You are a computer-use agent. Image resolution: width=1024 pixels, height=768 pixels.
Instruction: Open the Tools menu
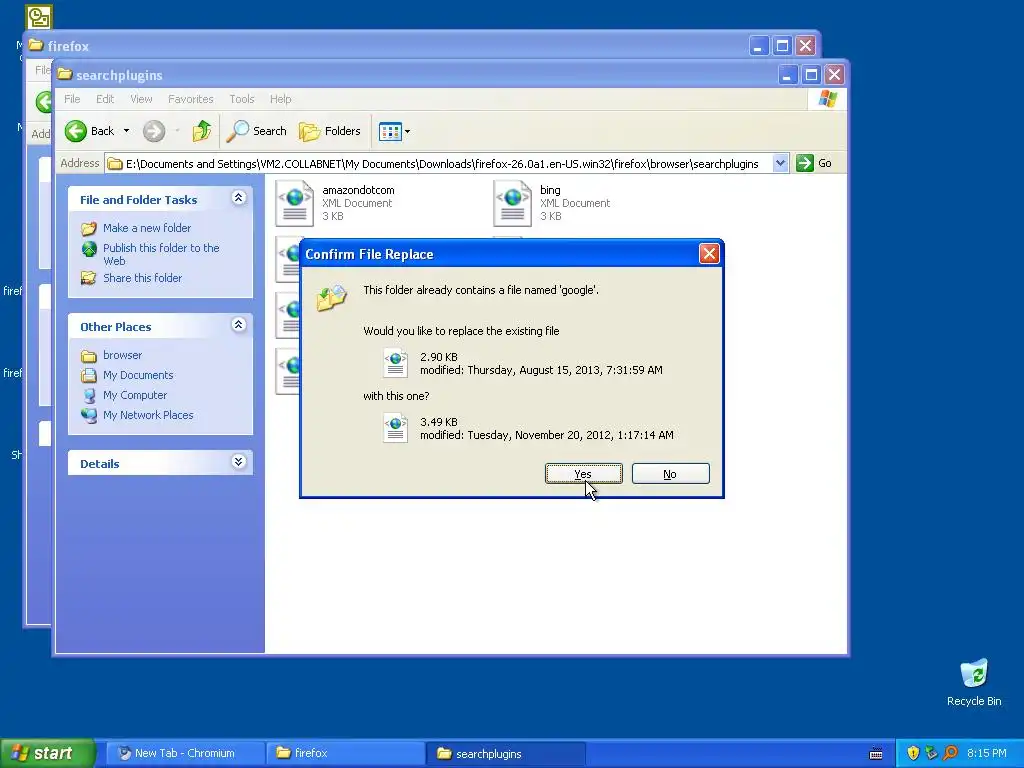point(242,99)
